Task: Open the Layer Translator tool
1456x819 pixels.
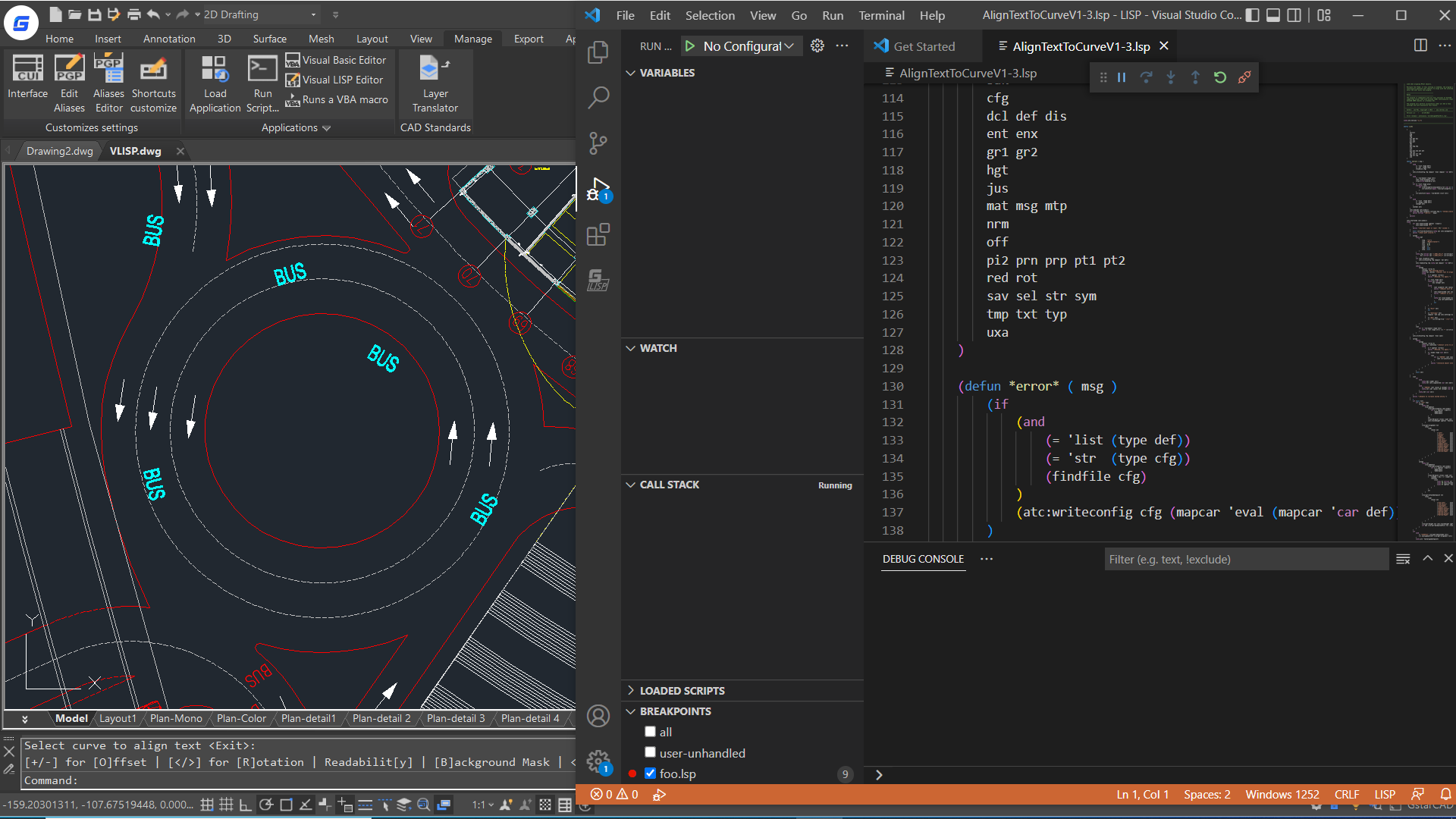Action: 435,83
